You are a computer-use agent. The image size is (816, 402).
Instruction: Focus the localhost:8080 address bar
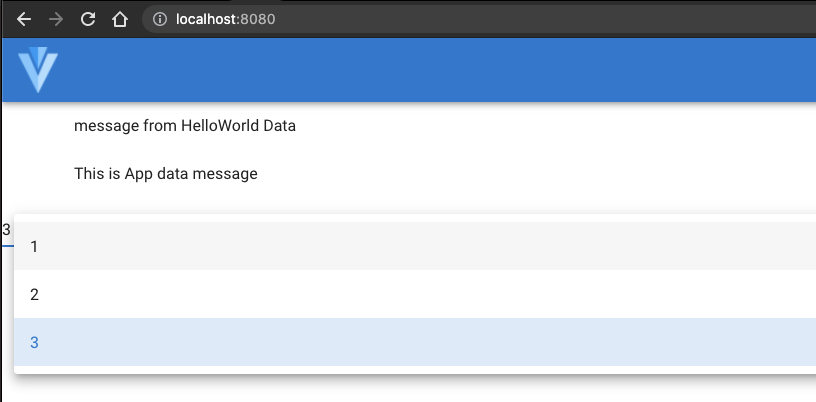click(x=479, y=19)
